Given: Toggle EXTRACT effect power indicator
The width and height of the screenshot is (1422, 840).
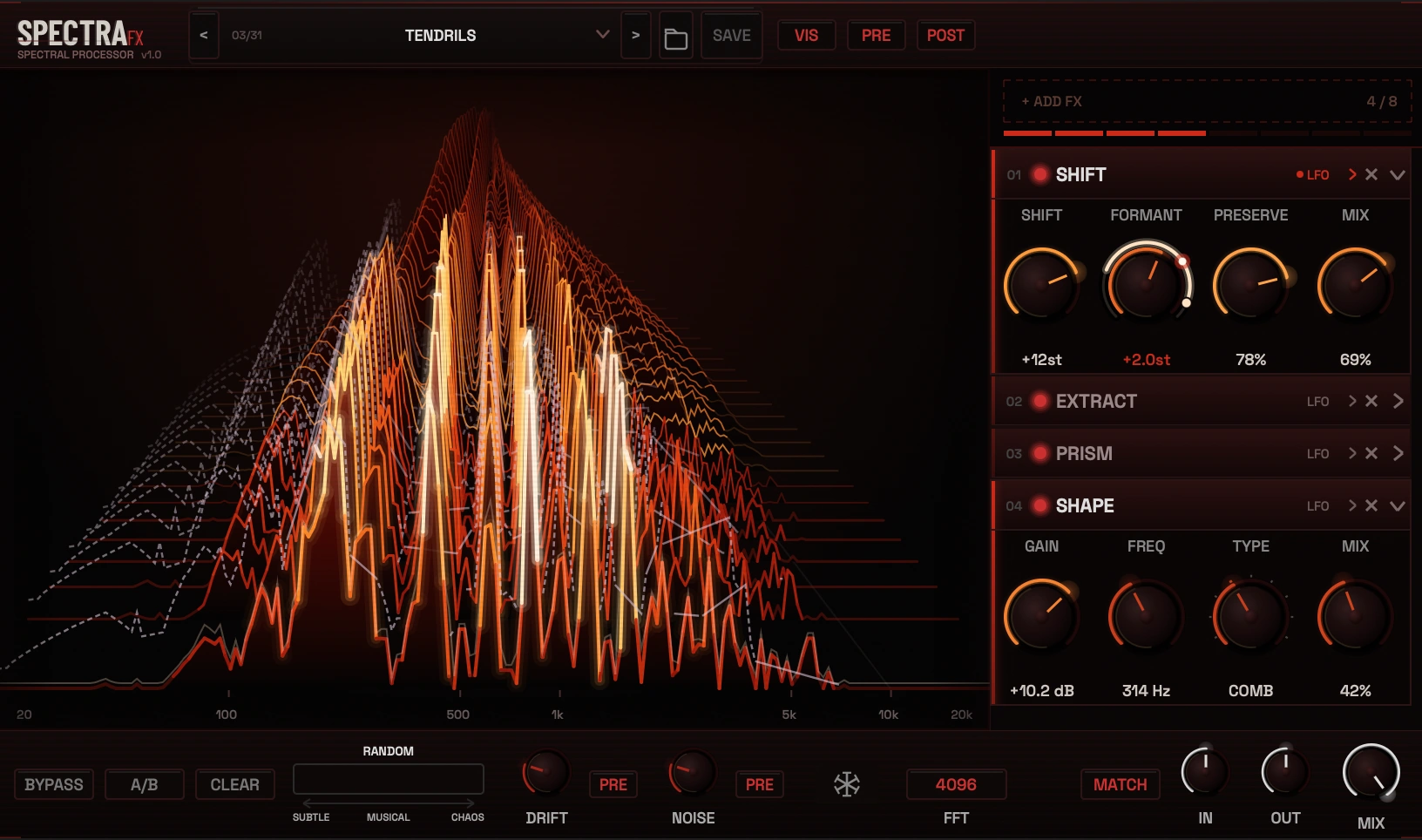Looking at the screenshot, I should pyautogui.click(x=1039, y=401).
